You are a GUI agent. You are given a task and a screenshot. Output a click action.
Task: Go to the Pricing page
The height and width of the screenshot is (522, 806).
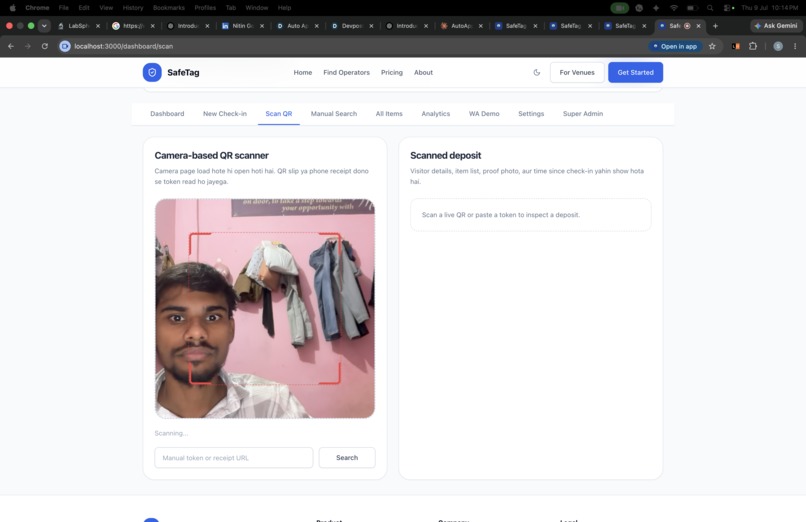pyautogui.click(x=392, y=72)
